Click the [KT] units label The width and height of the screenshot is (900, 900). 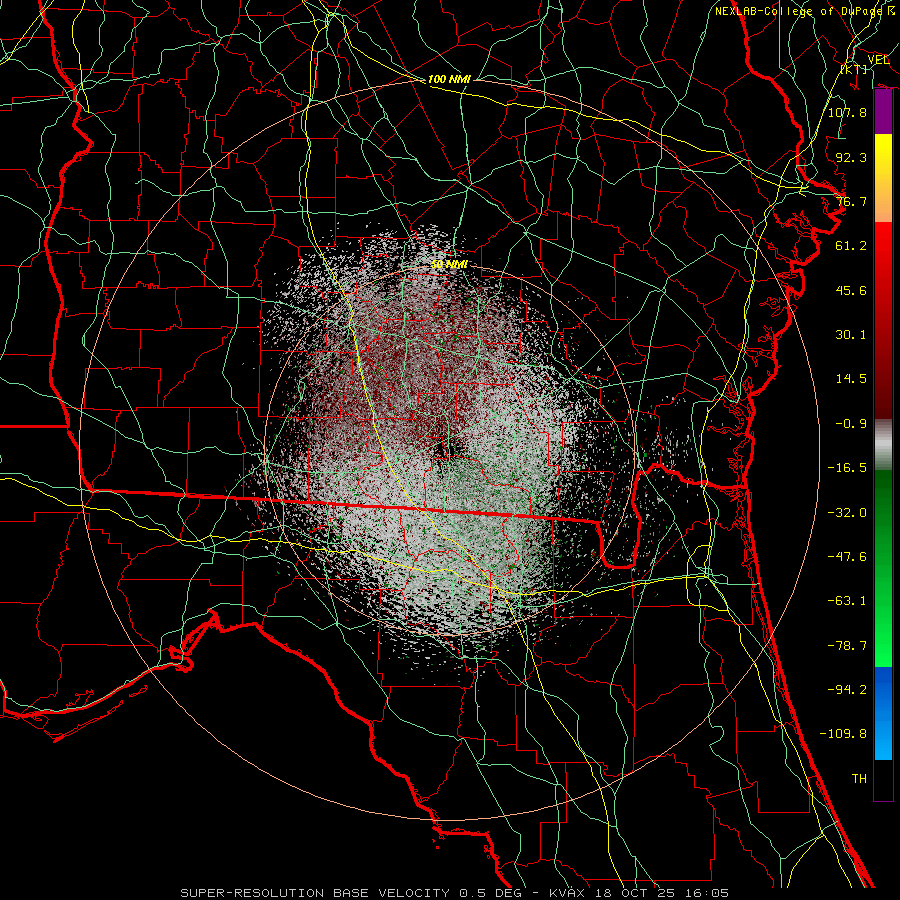[x=855, y=69]
